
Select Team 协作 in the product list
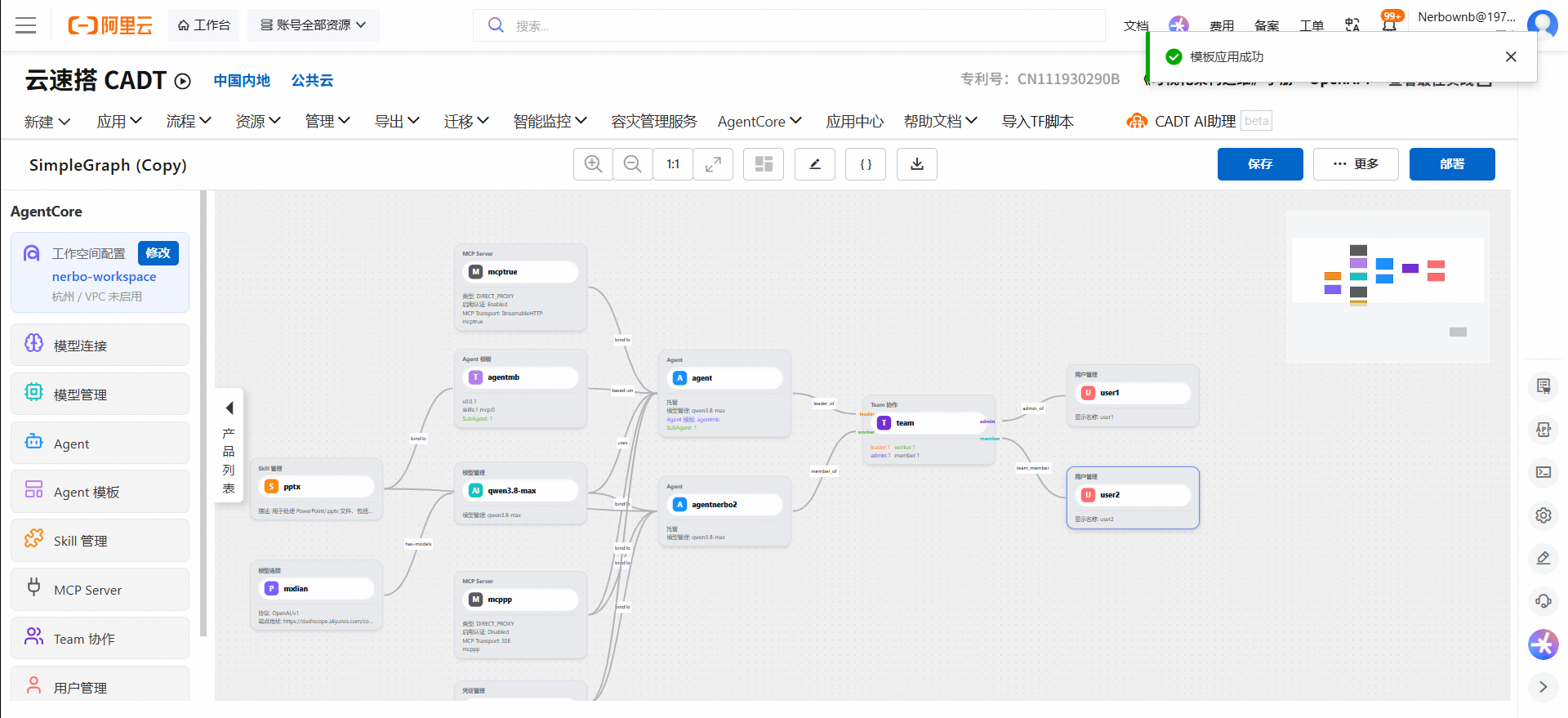[100, 639]
